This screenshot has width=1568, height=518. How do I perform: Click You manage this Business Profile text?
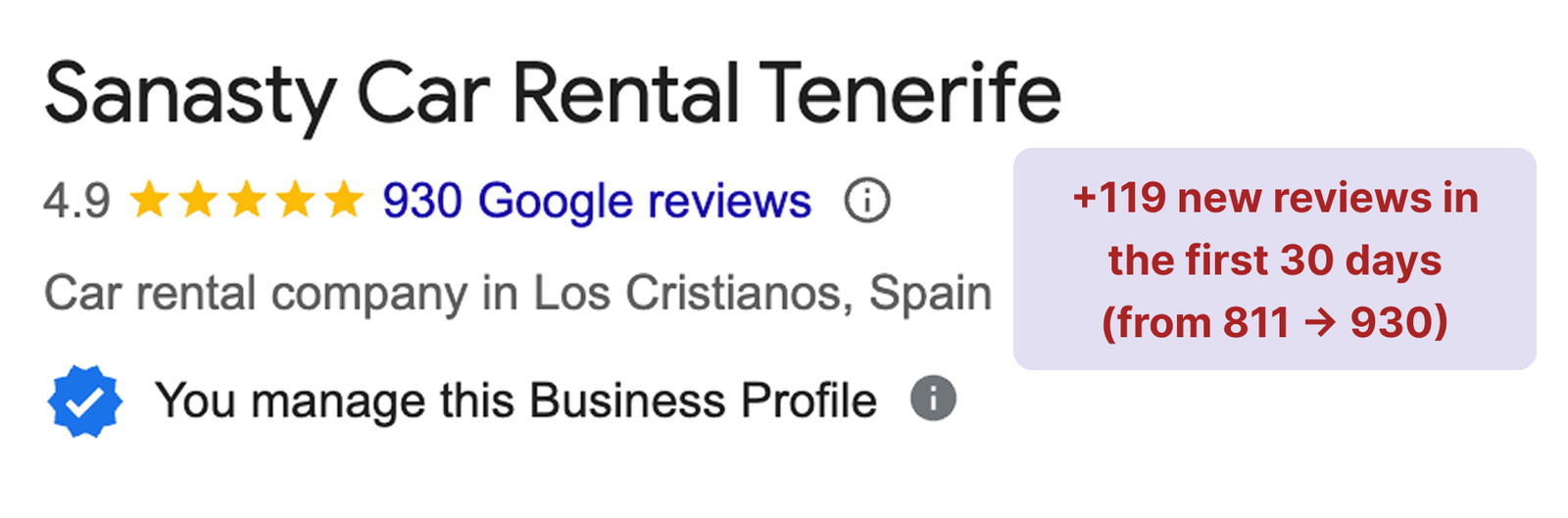(x=515, y=400)
